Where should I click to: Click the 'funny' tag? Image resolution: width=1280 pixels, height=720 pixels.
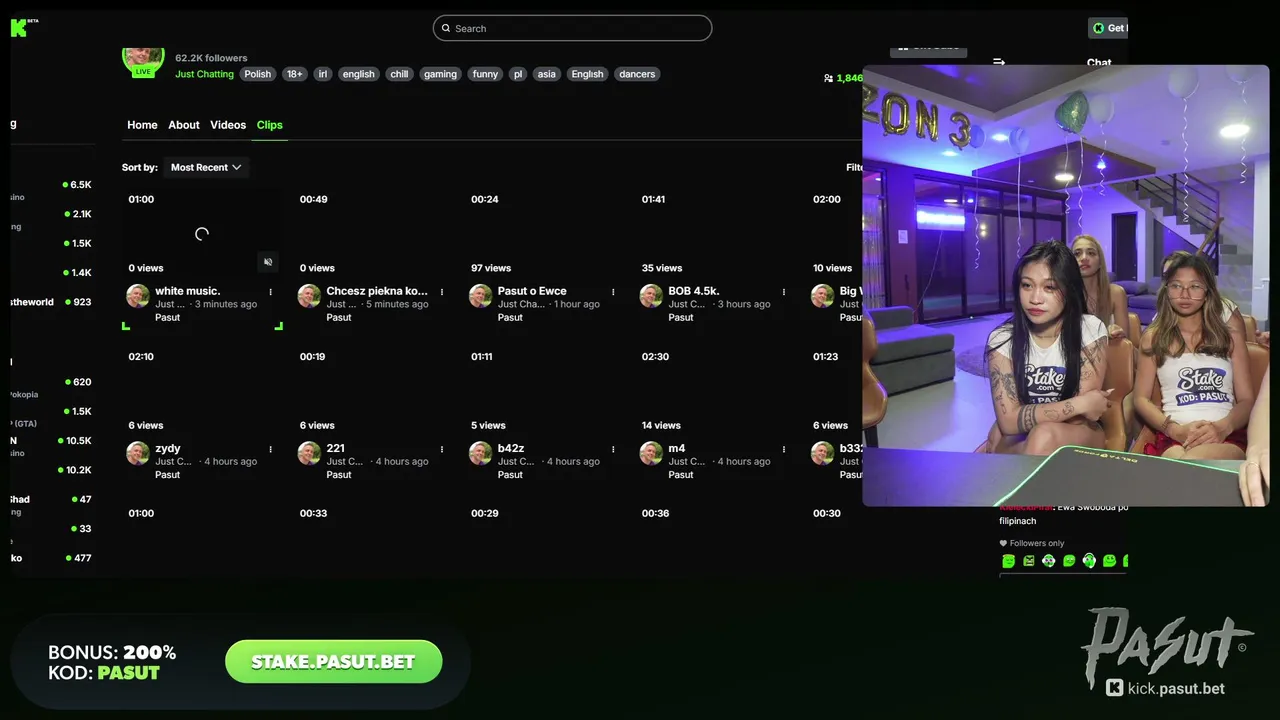point(485,74)
